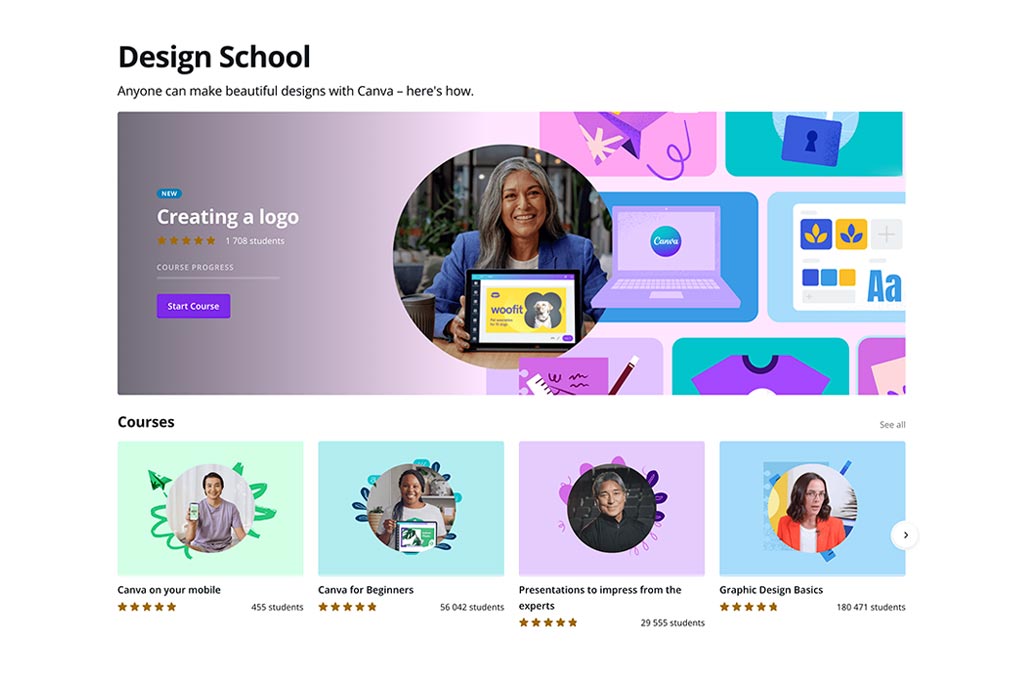Select the Presentations to impress course thumbnail
This screenshot has height=680, width=1024.
(611, 508)
